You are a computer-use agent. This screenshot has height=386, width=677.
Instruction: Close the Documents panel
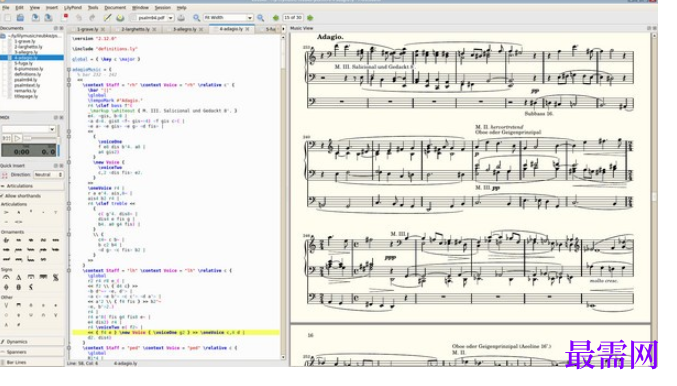pyautogui.click(x=61, y=28)
